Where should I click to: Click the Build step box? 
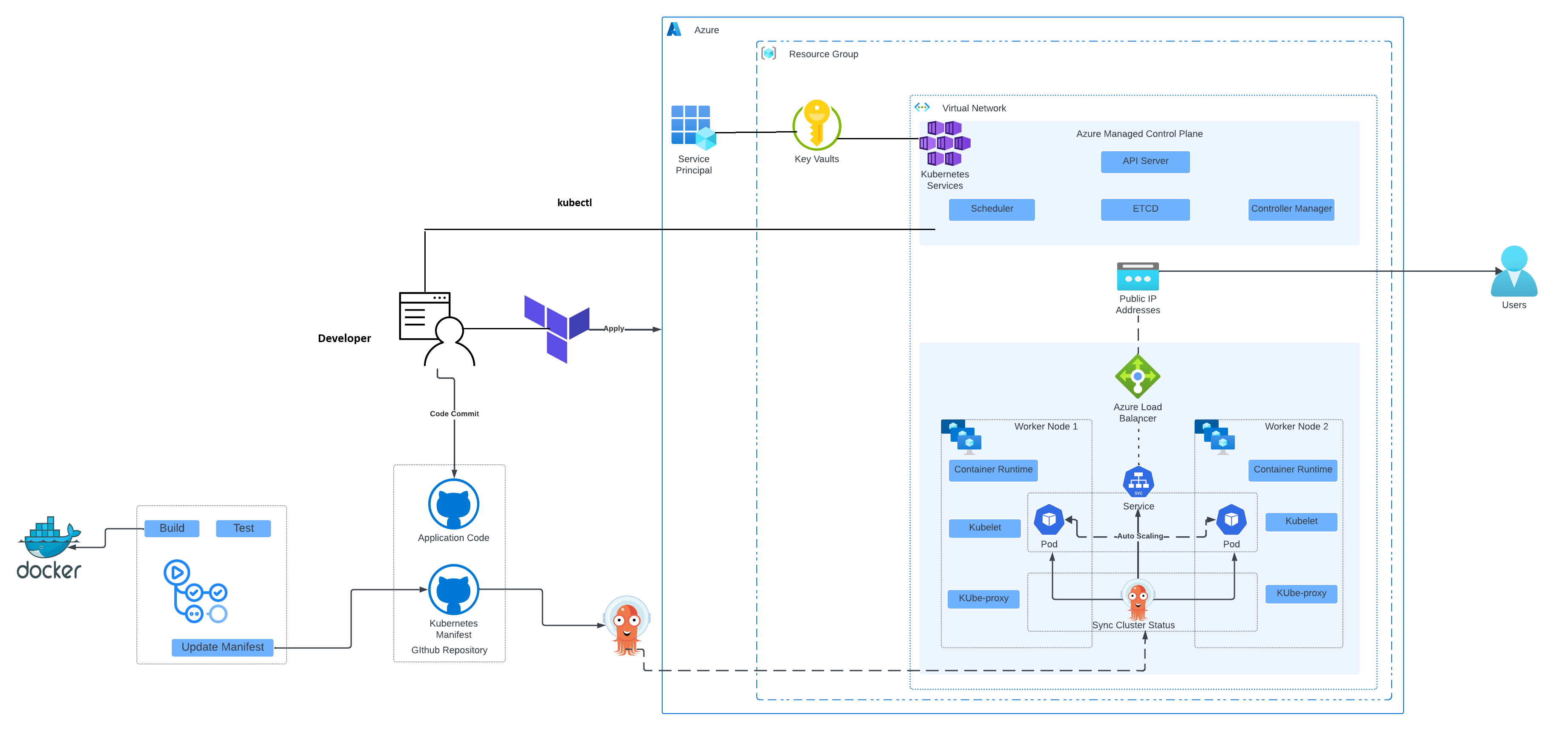(172, 528)
